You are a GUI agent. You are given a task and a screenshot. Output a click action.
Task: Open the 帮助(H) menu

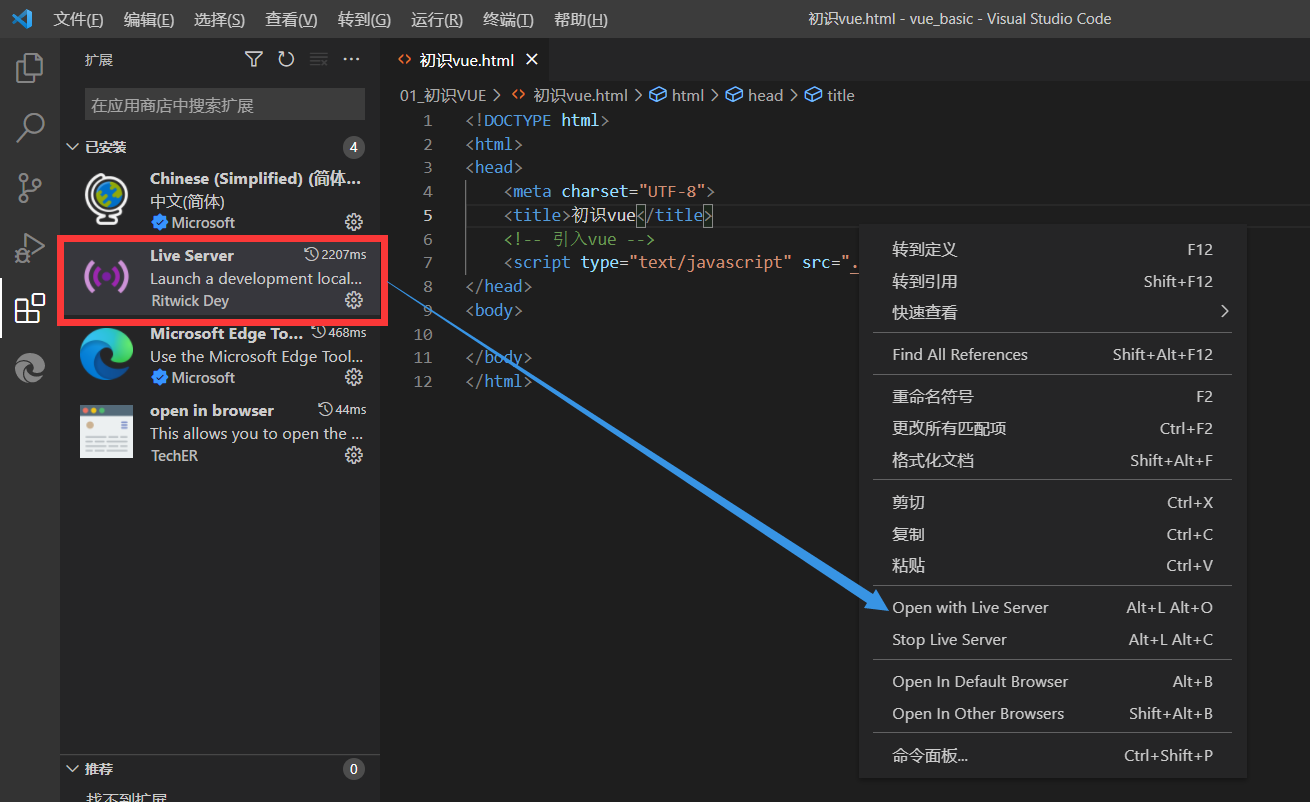coord(580,19)
